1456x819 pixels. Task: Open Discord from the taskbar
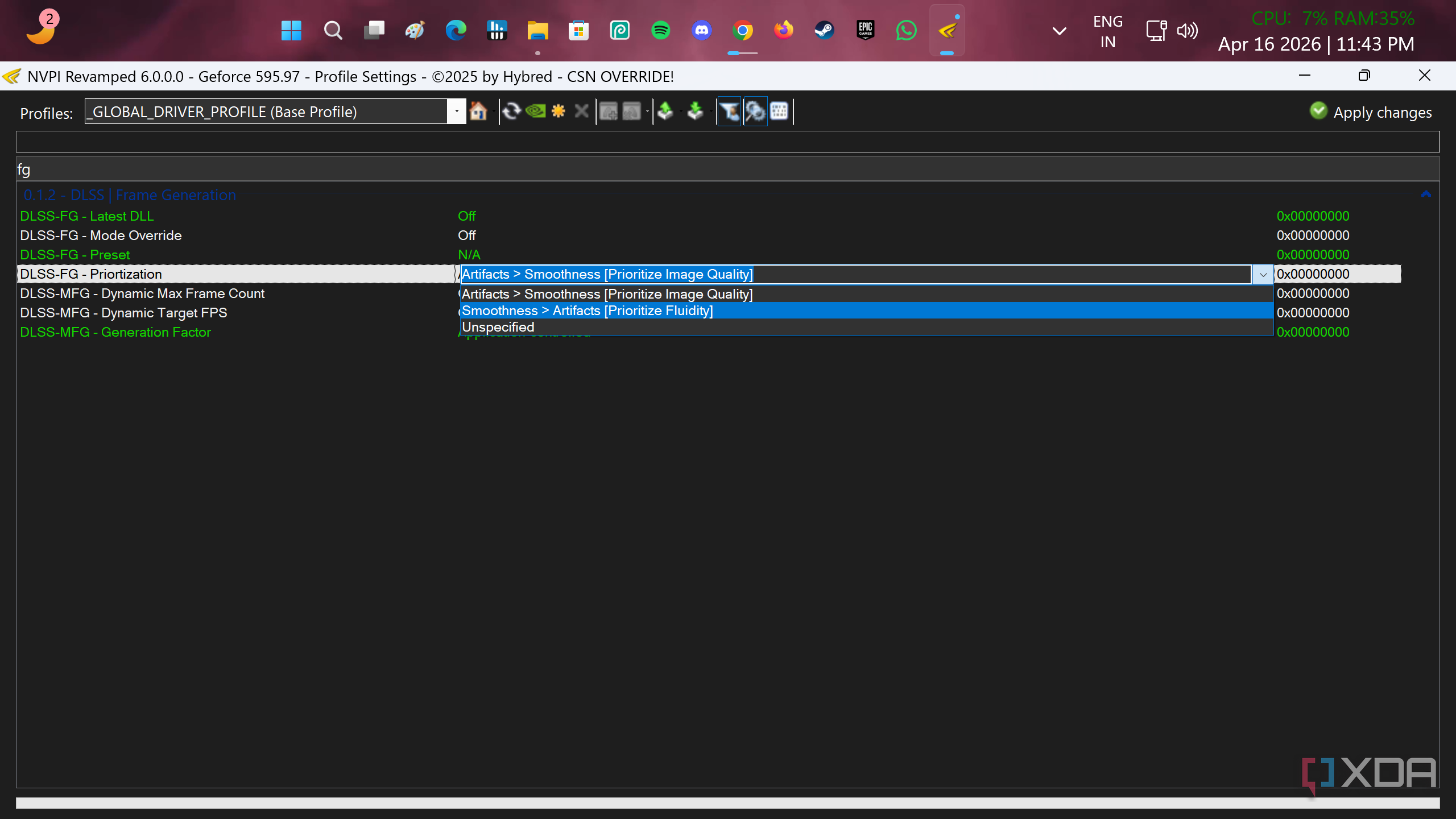click(701, 30)
